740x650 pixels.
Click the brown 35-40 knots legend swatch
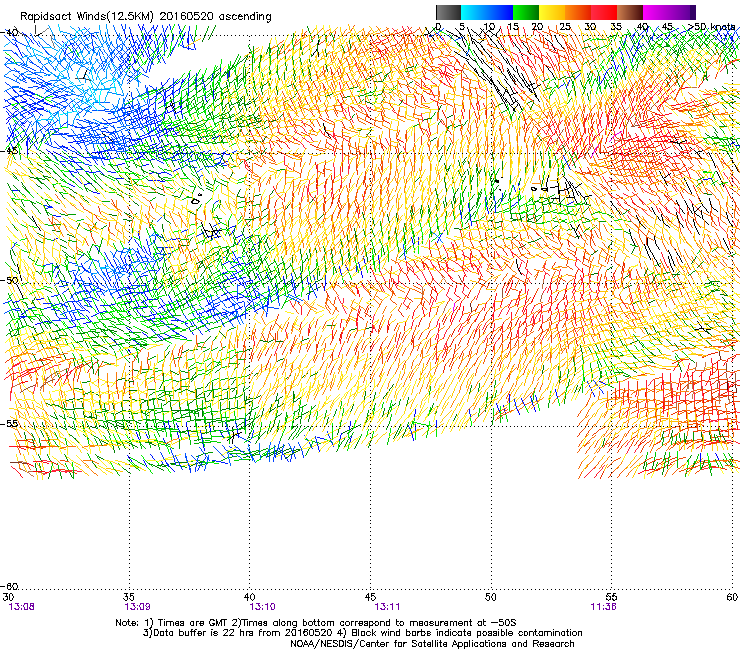630,12
